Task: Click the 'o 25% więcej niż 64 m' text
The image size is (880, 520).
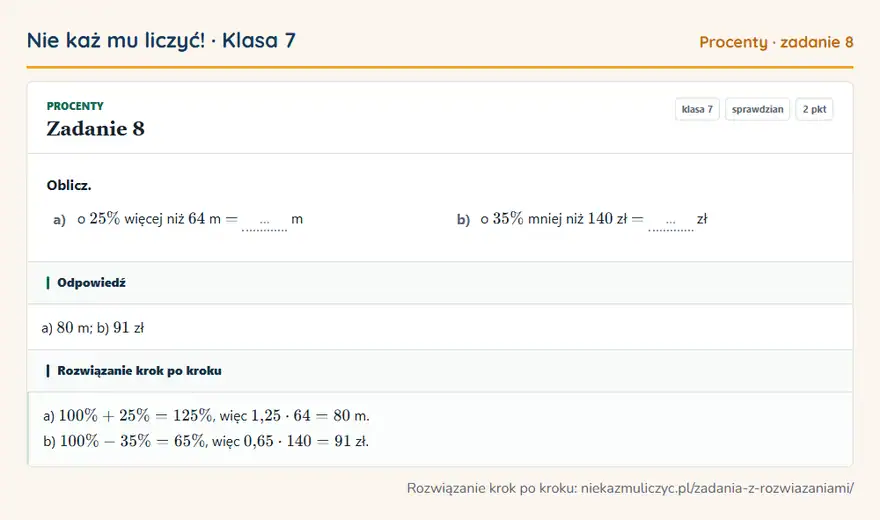Action: click(x=149, y=219)
